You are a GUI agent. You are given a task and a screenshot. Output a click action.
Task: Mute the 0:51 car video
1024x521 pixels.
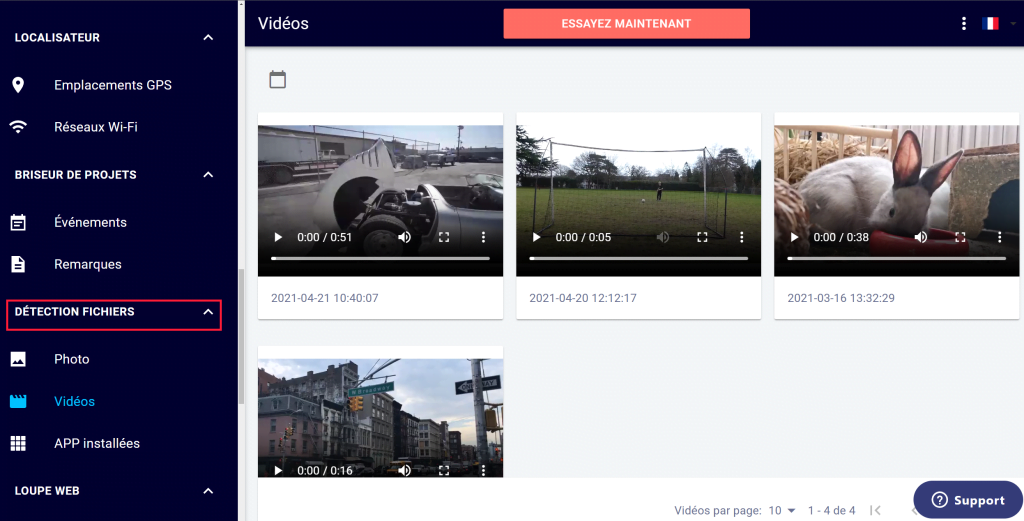tap(405, 237)
